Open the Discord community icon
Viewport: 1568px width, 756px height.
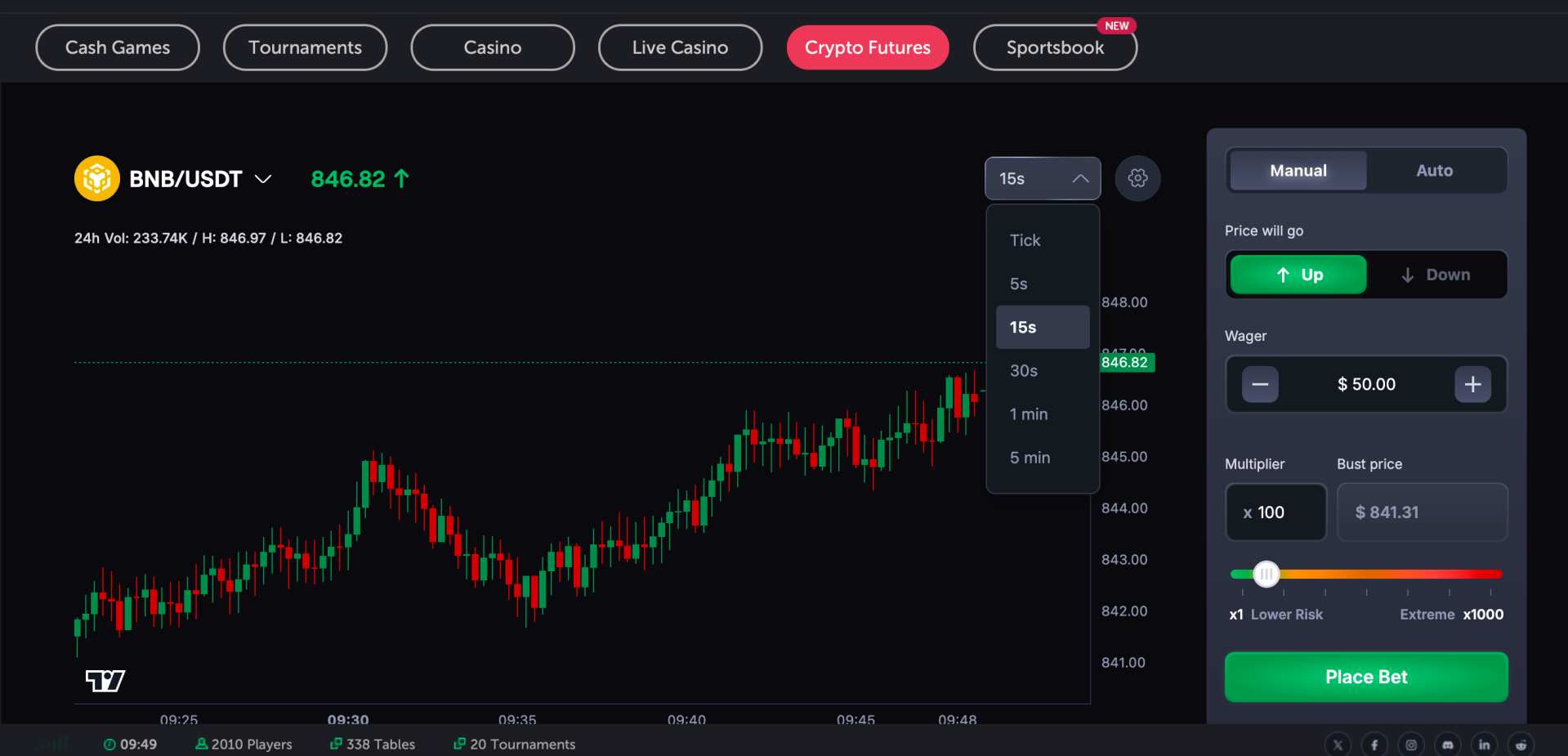point(1447,745)
